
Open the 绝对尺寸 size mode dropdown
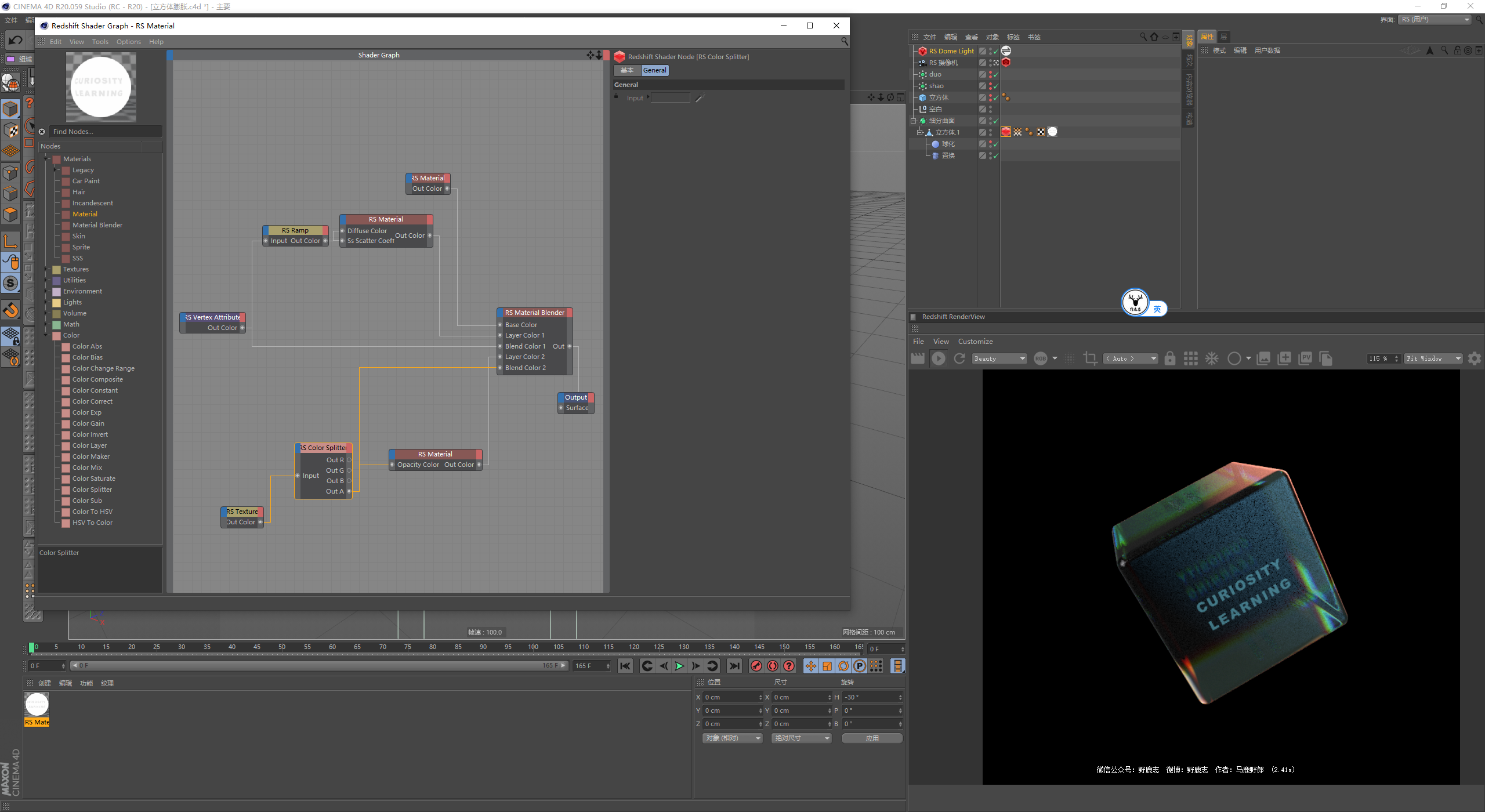click(x=801, y=738)
